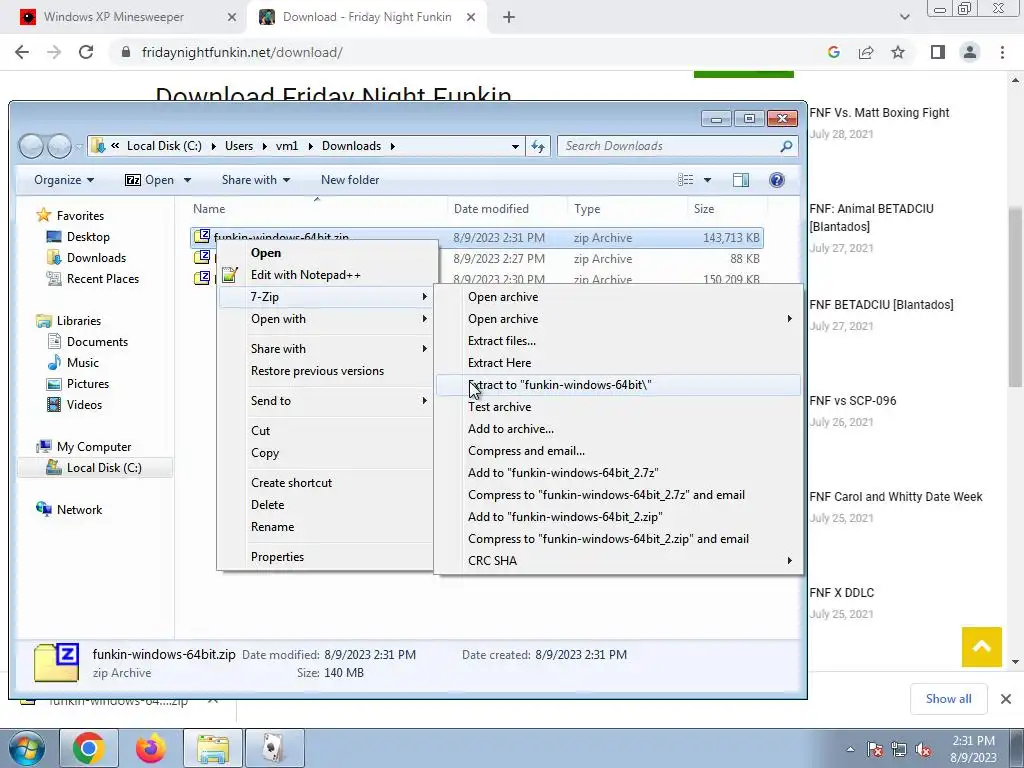Click the Explorer help question mark icon
Viewport: 1024px width, 768px height.
point(776,180)
